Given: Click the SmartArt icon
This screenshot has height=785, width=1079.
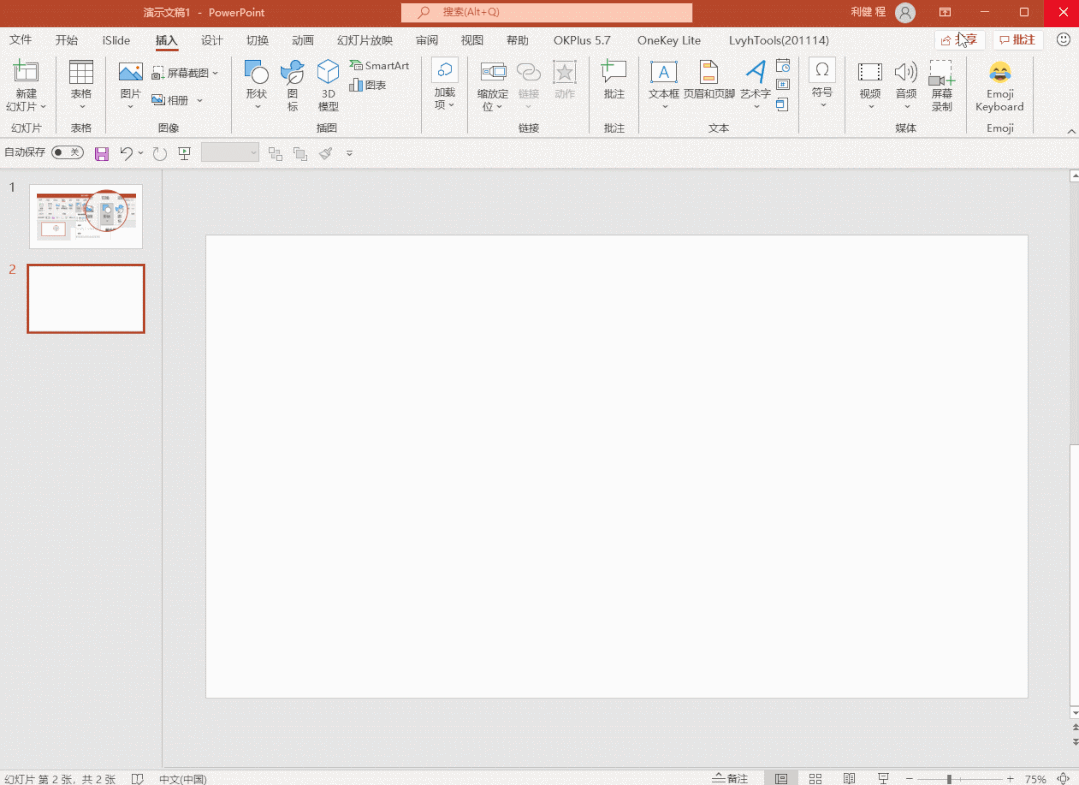Looking at the screenshot, I should coord(379,66).
